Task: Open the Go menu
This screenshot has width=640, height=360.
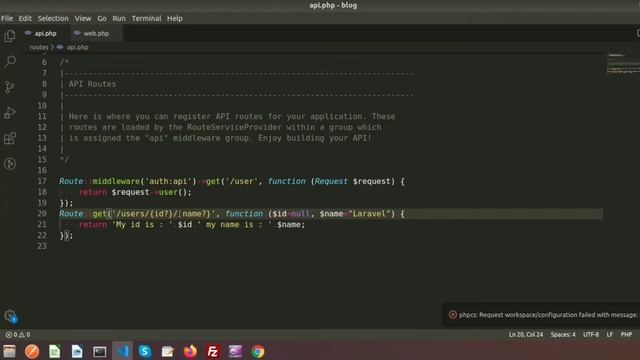Action: (x=102, y=18)
